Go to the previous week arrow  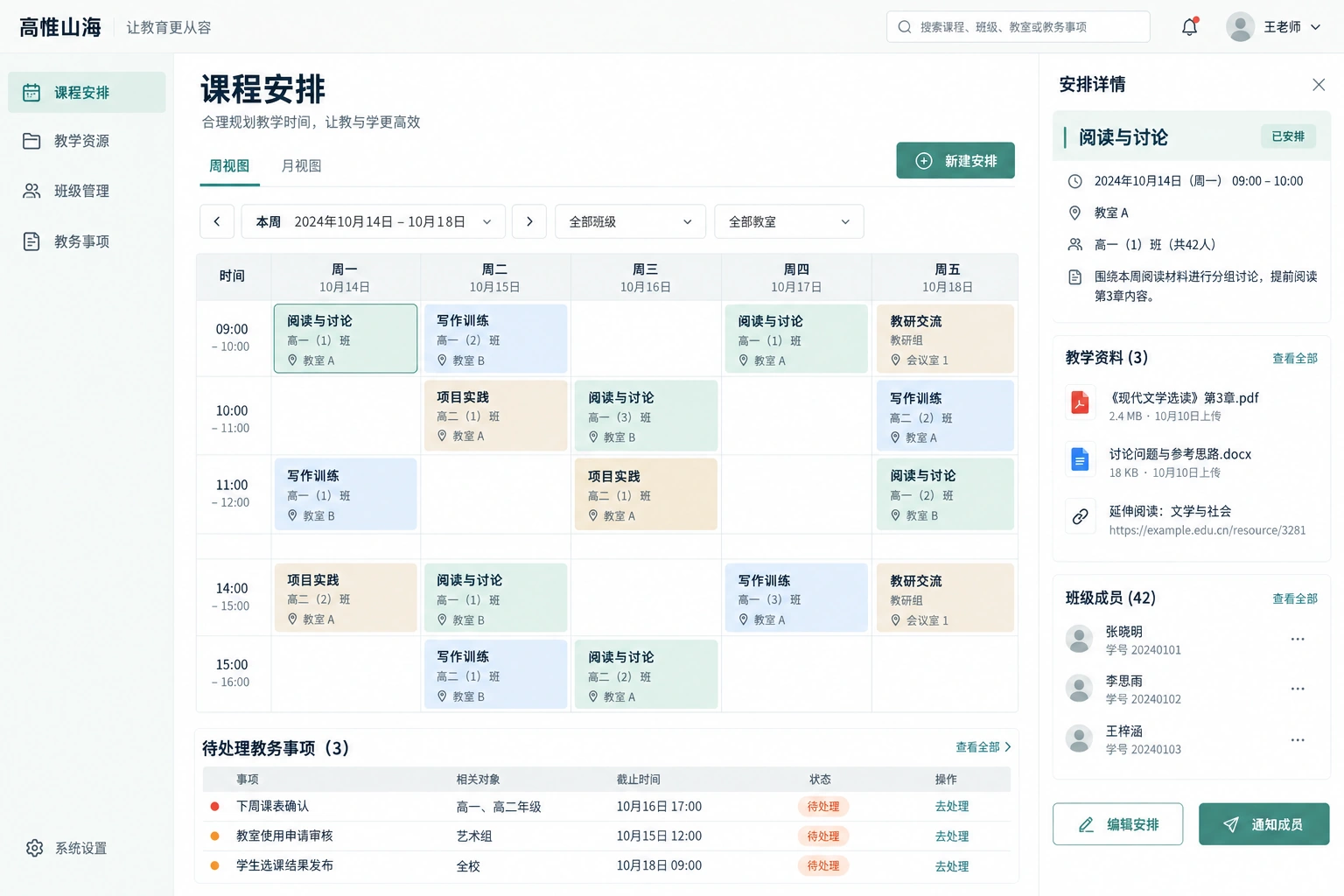pos(217,221)
